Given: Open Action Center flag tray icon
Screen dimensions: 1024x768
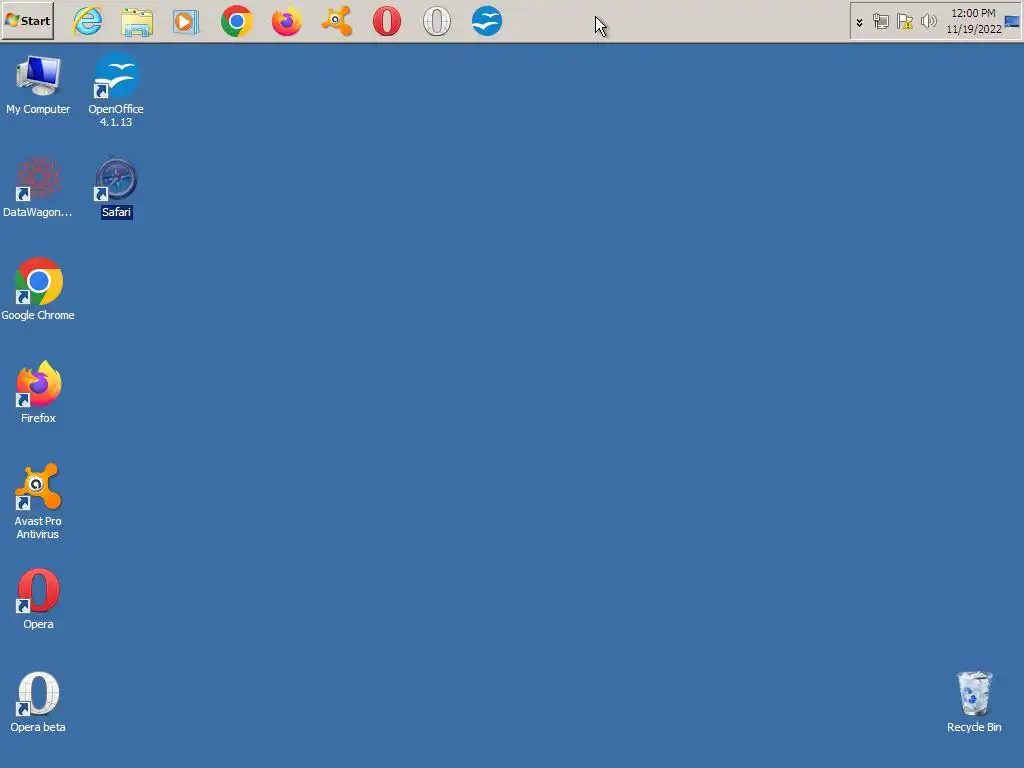Looking at the screenshot, I should pyautogui.click(x=904, y=22).
